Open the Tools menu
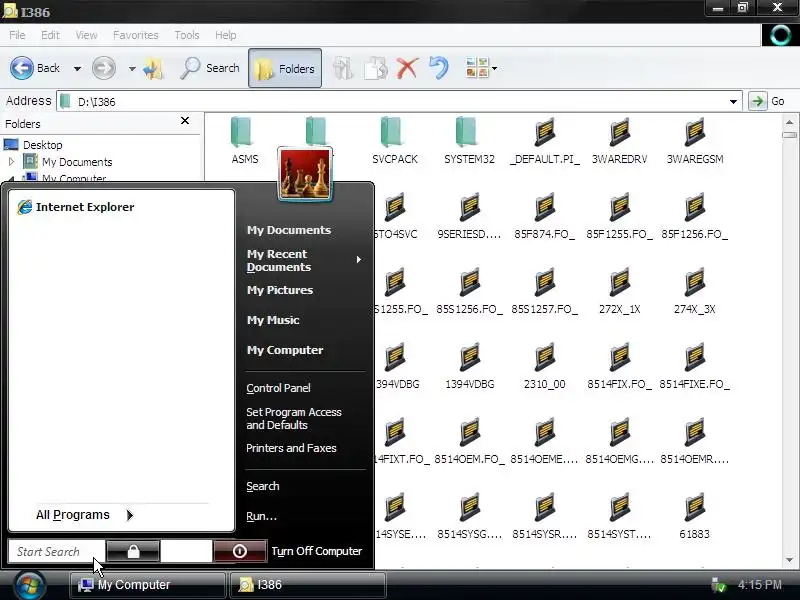The height and width of the screenshot is (600, 800). [x=187, y=35]
